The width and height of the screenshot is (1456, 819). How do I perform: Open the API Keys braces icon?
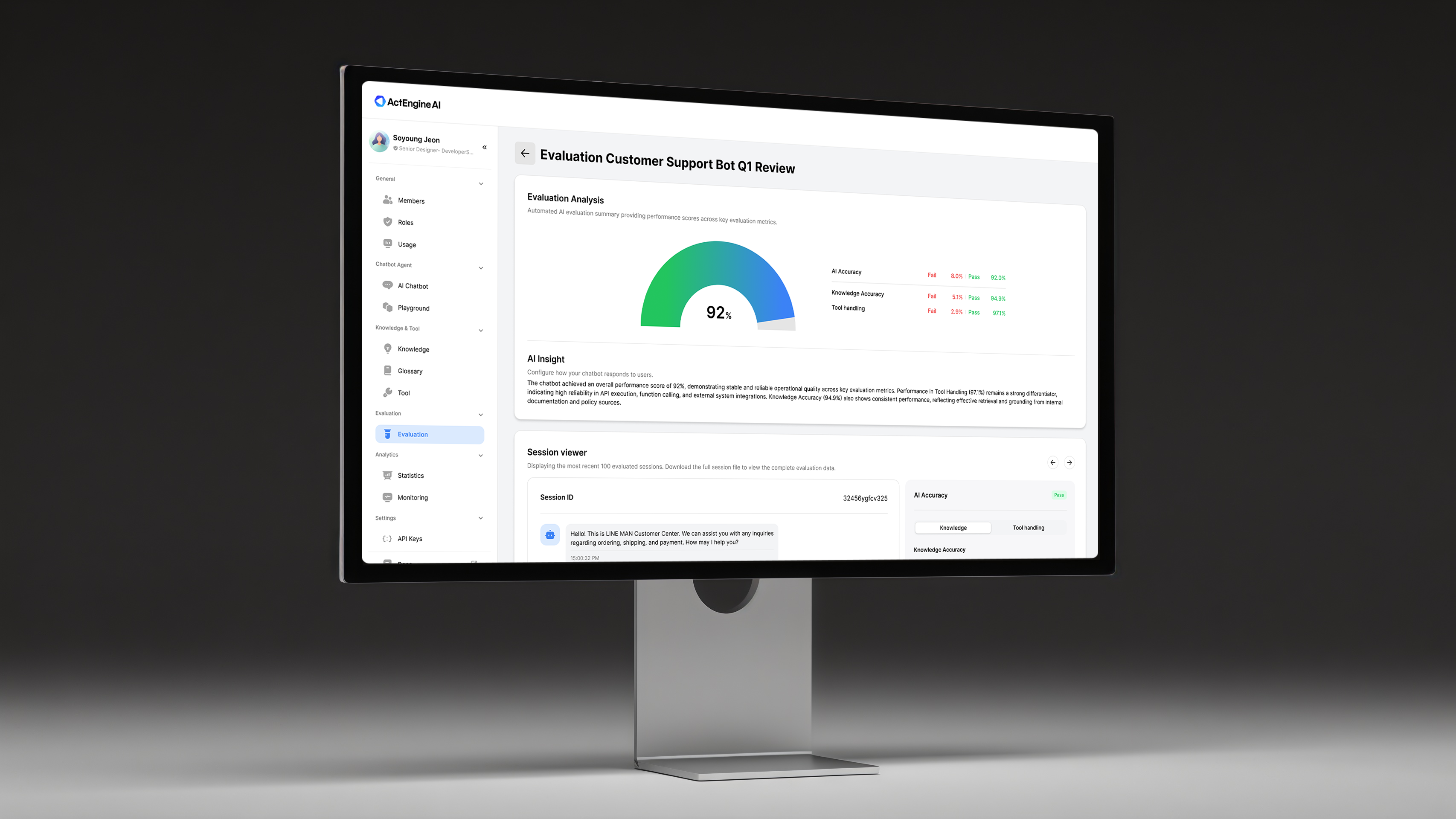pyautogui.click(x=387, y=539)
